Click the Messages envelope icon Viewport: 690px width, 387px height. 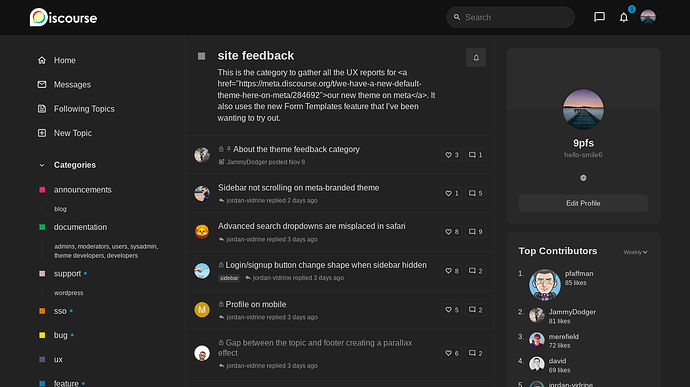[42, 85]
